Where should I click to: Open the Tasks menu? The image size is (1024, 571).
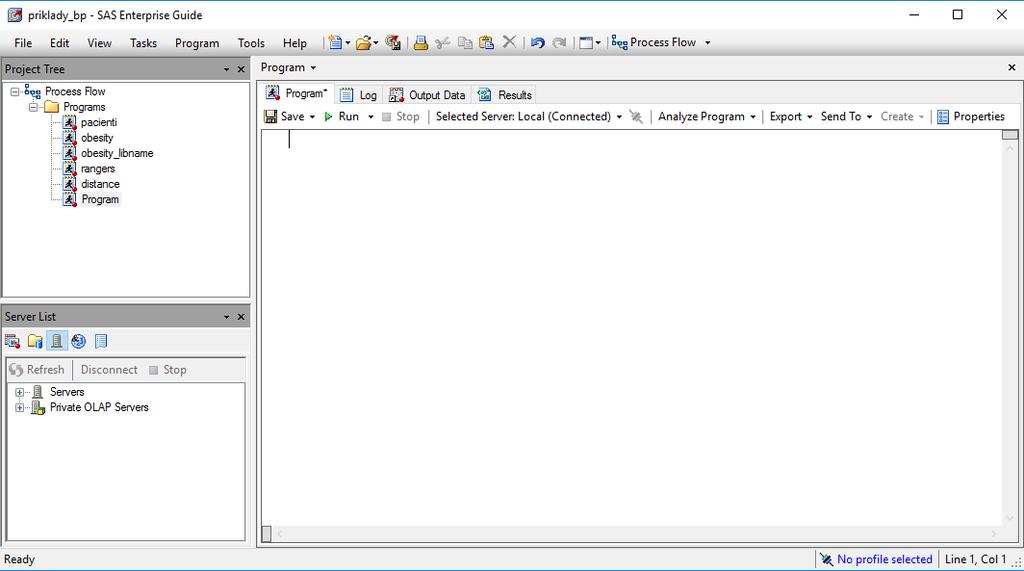pos(143,43)
